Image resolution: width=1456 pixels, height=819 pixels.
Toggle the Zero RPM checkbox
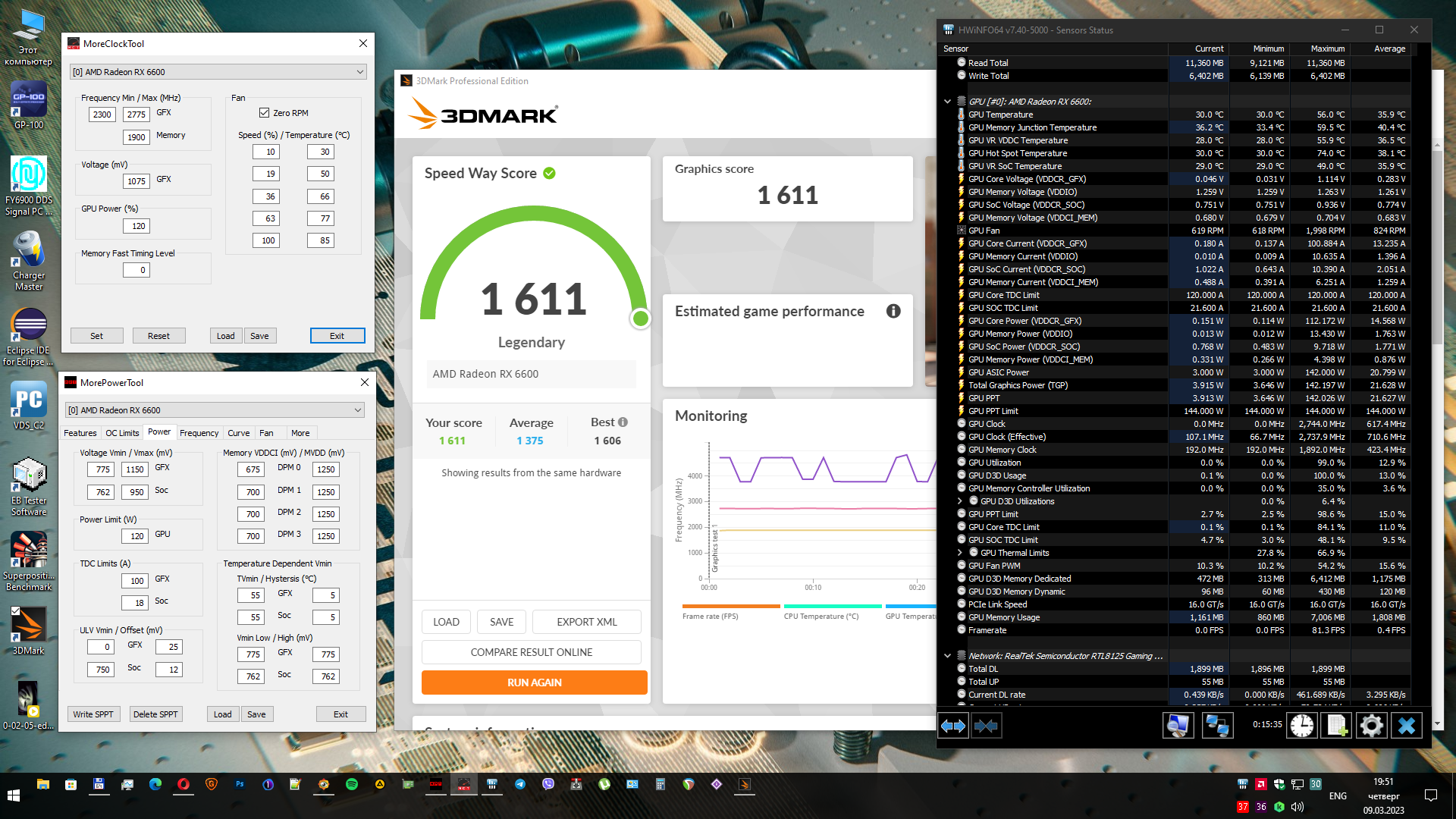(x=265, y=113)
